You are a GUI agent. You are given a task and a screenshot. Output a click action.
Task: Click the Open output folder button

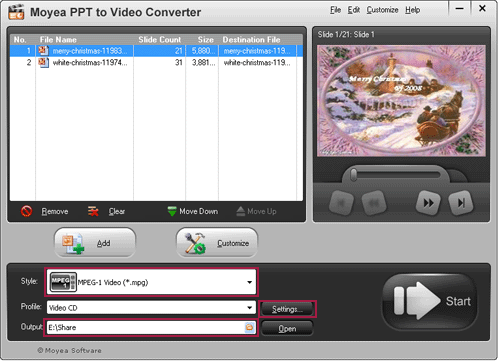pyautogui.click(x=287, y=328)
